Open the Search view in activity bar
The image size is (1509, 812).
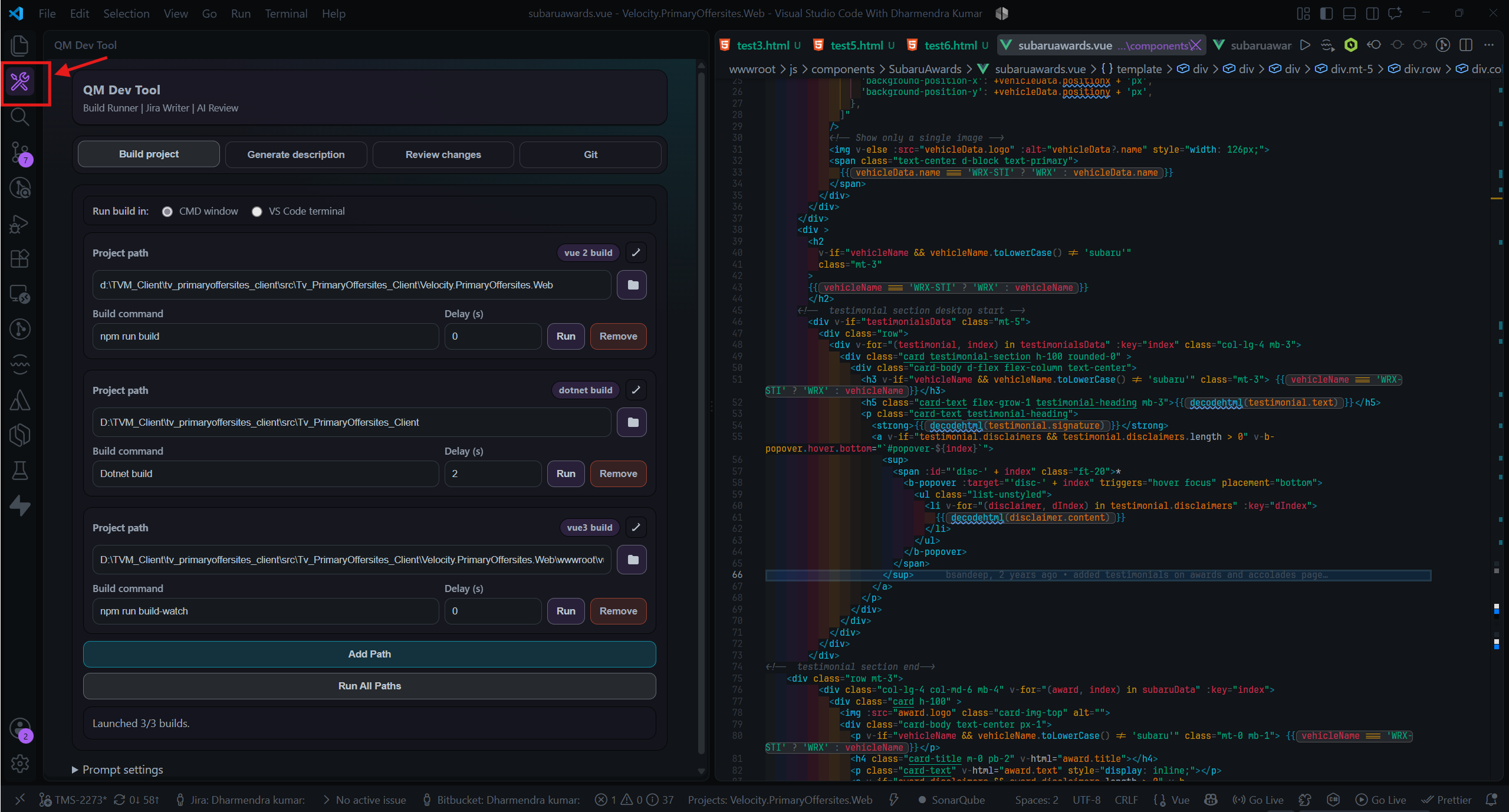tap(20, 117)
